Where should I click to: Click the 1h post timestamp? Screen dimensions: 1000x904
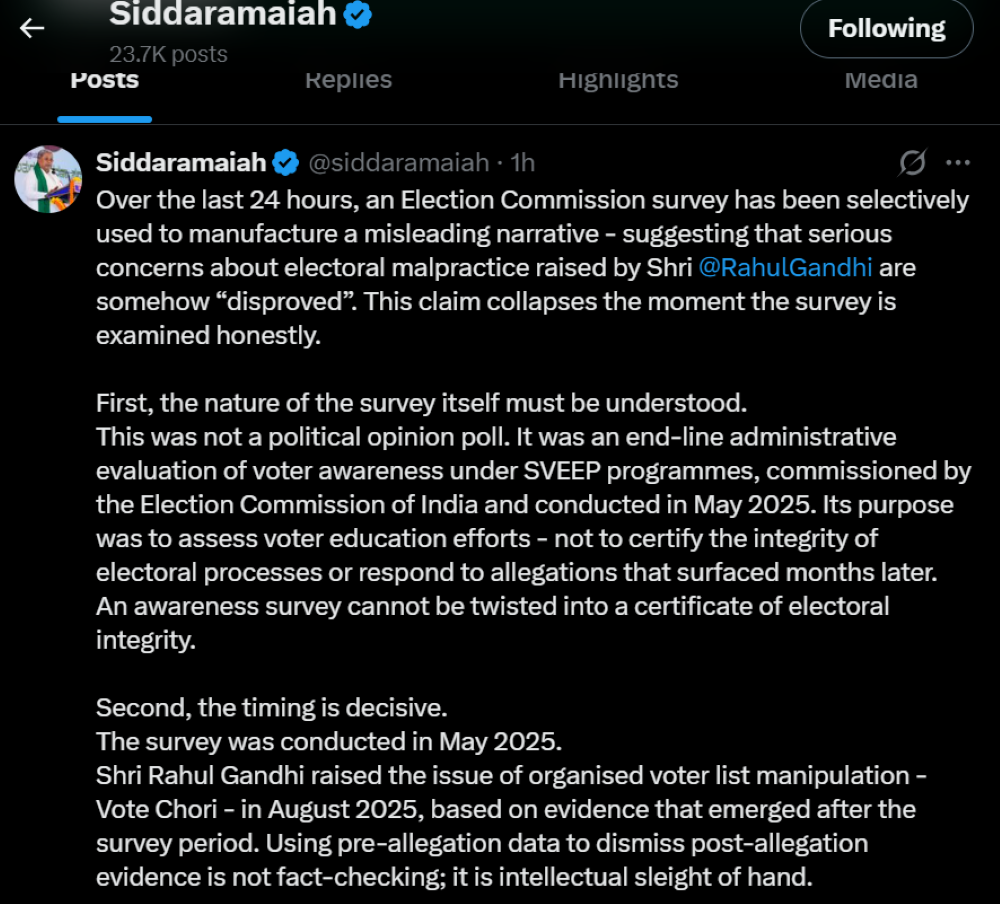click(523, 162)
